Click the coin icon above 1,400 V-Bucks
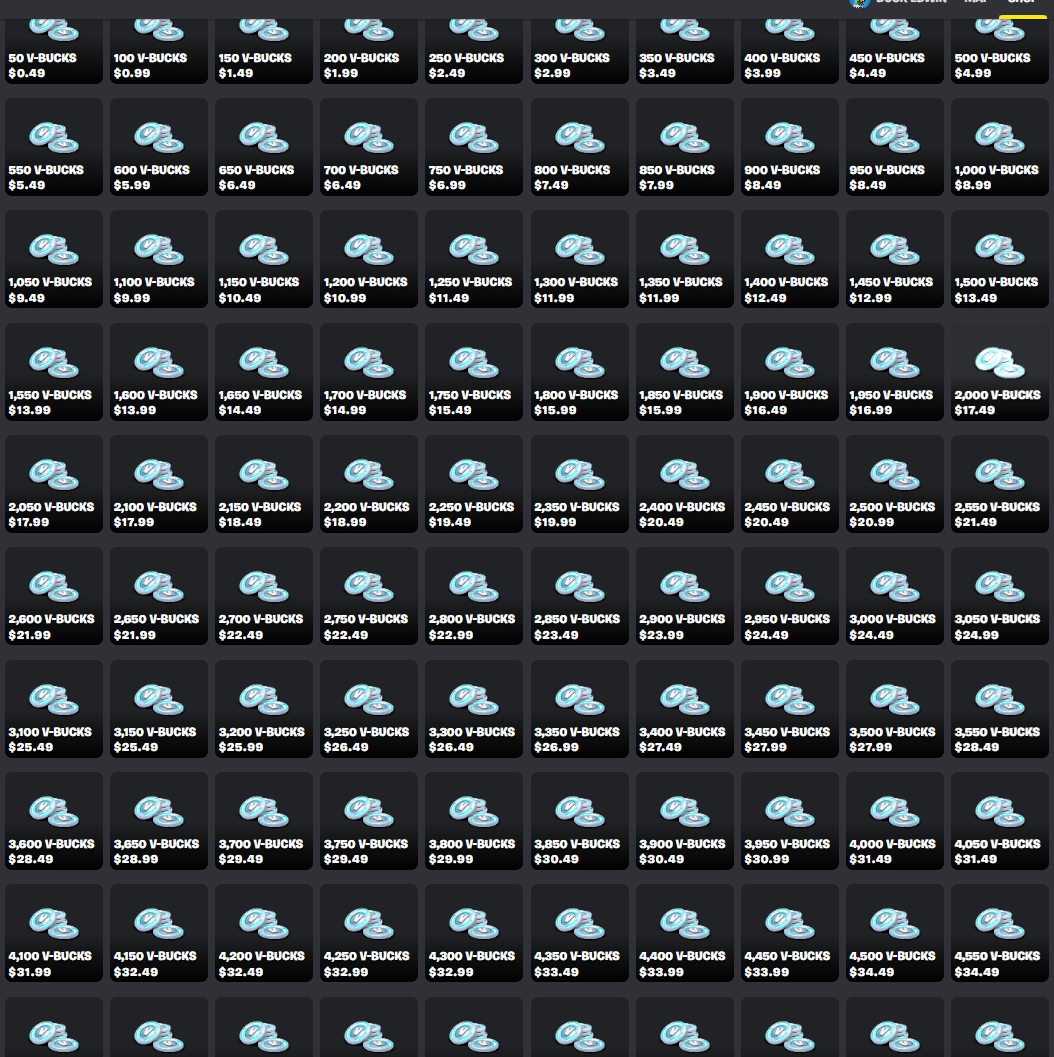Viewport: 1054px width, 1057px height. [x=789, y=249]
